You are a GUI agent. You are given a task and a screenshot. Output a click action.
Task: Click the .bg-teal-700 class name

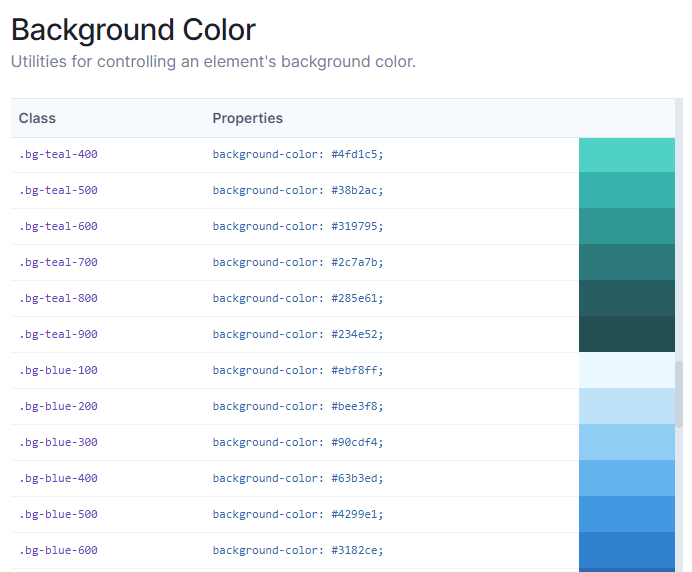(x=58, y=262)
